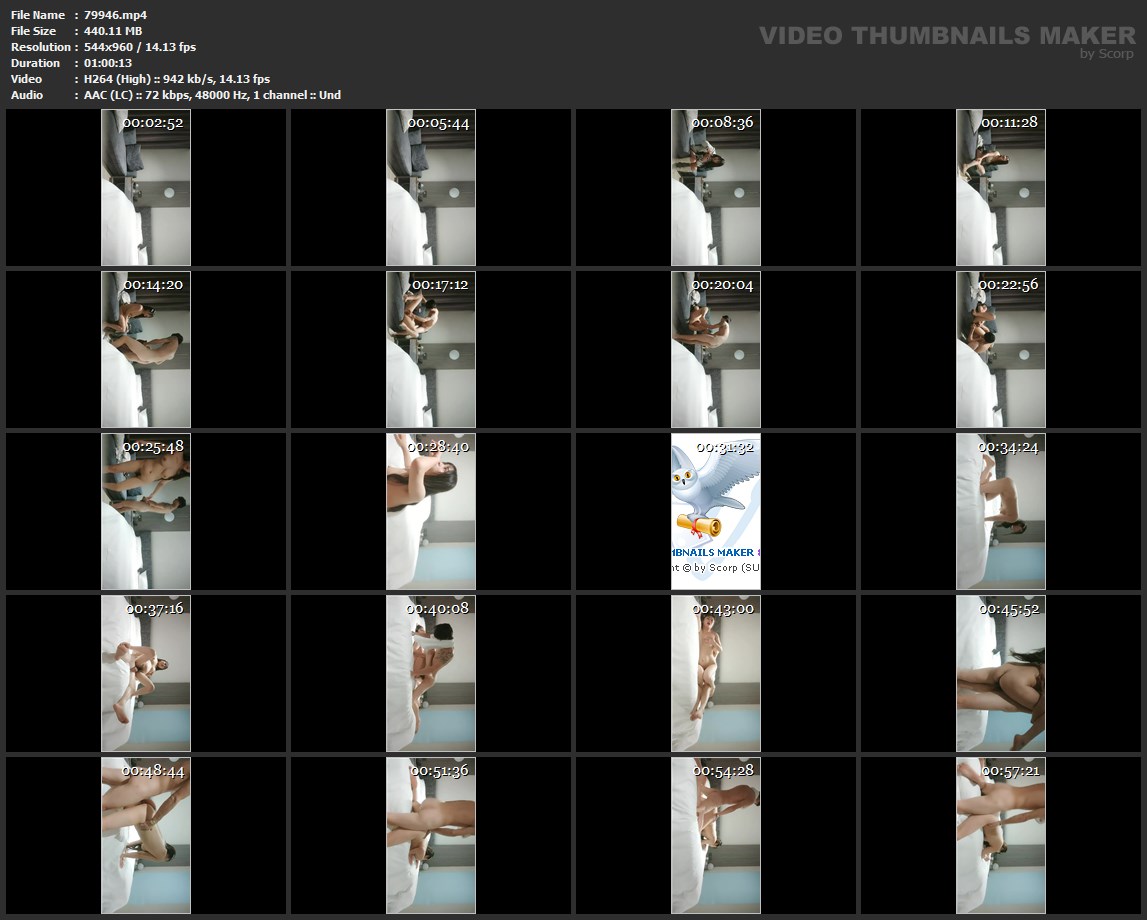The image size is (1147, 920).
Task: Click the Duration value 01:00:13
Action: coord(108,63)
